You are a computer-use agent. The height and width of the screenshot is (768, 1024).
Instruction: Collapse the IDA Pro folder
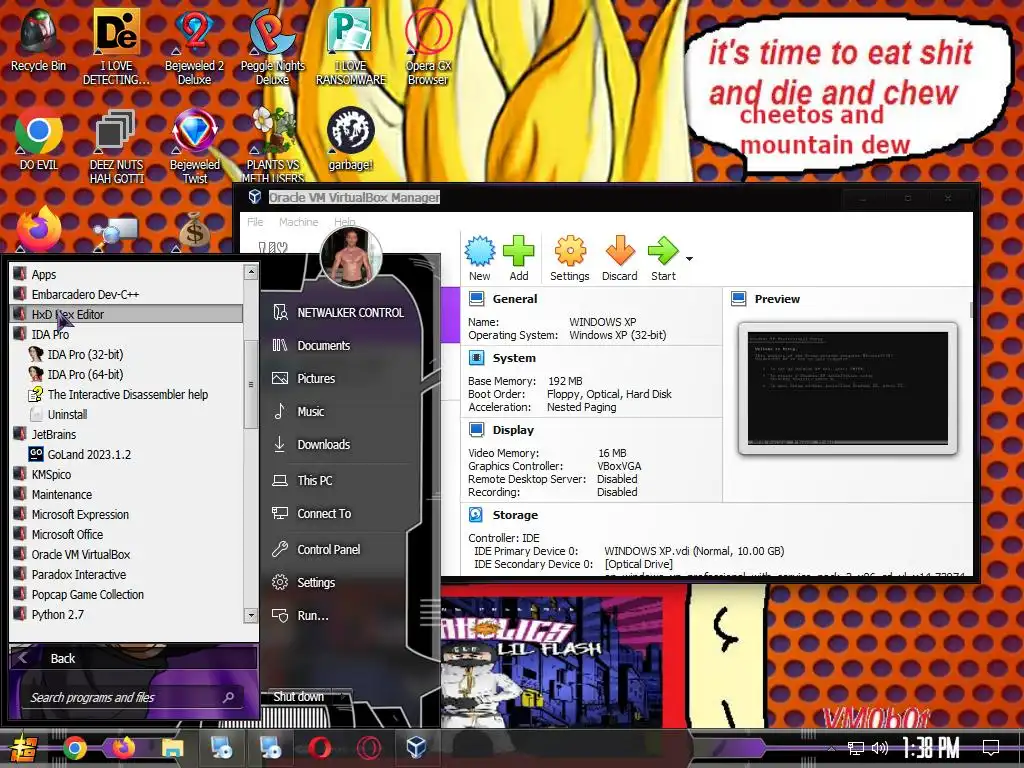coord(127,334)
